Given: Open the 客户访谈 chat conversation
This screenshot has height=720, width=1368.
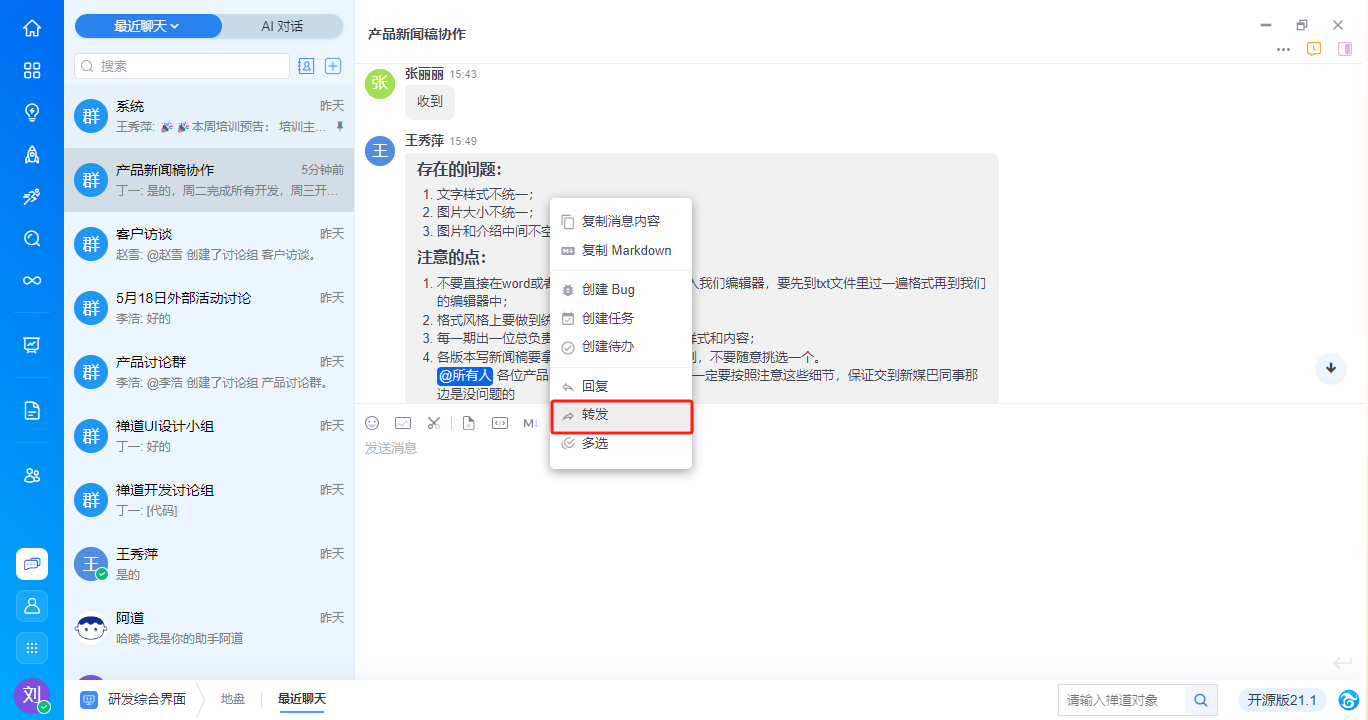Looking at the screenshot, I should click(209, 244).
